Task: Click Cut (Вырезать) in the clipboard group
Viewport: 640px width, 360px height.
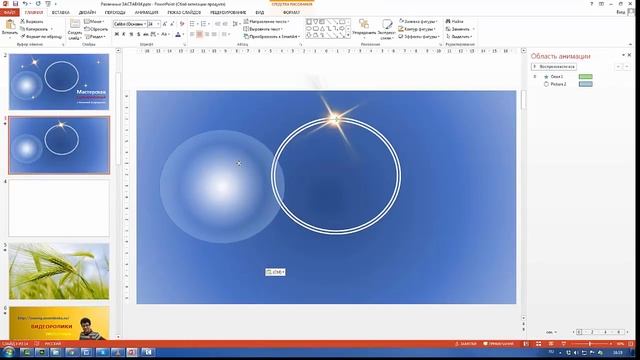Action: (32, 21)
